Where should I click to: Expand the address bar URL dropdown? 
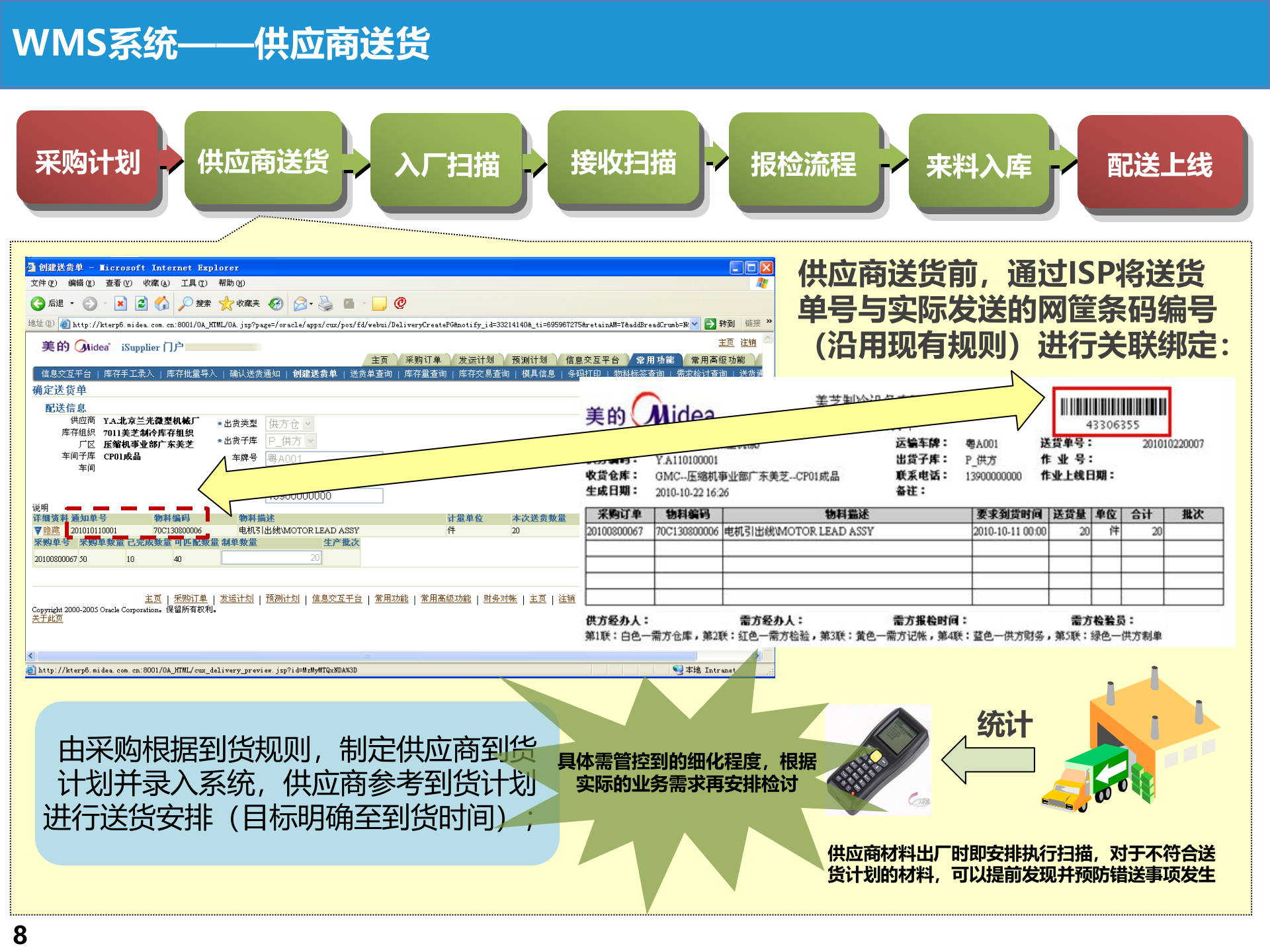pos(693,325)
